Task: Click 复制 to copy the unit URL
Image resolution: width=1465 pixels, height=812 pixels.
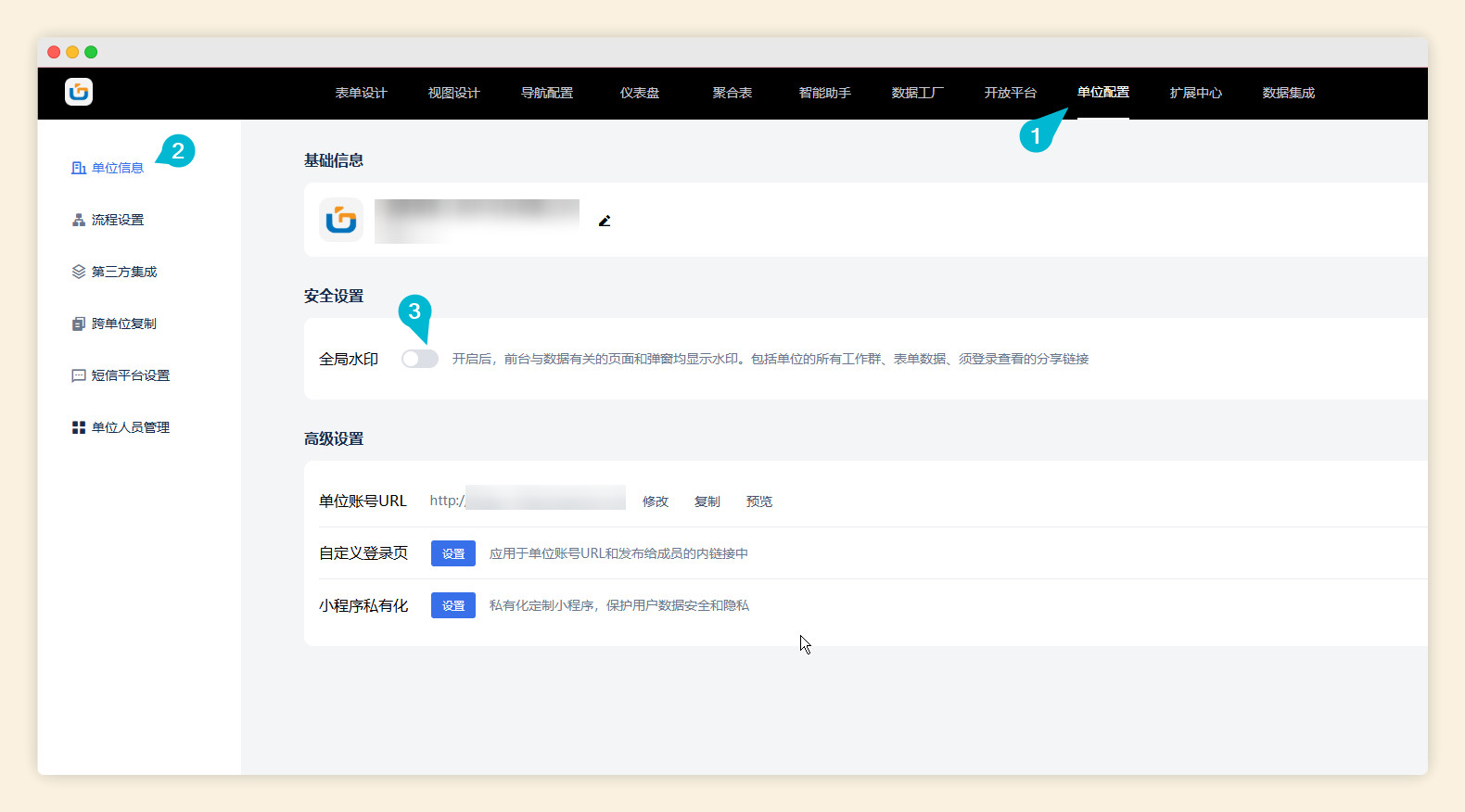Action: click(x=707, y=501)
